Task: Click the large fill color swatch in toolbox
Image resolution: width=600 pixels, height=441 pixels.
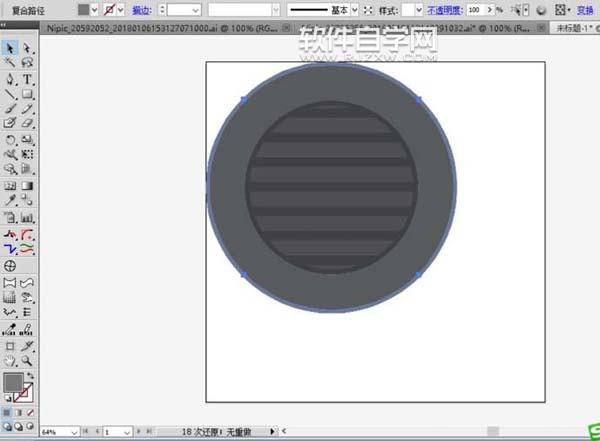Action: (13, 382)
